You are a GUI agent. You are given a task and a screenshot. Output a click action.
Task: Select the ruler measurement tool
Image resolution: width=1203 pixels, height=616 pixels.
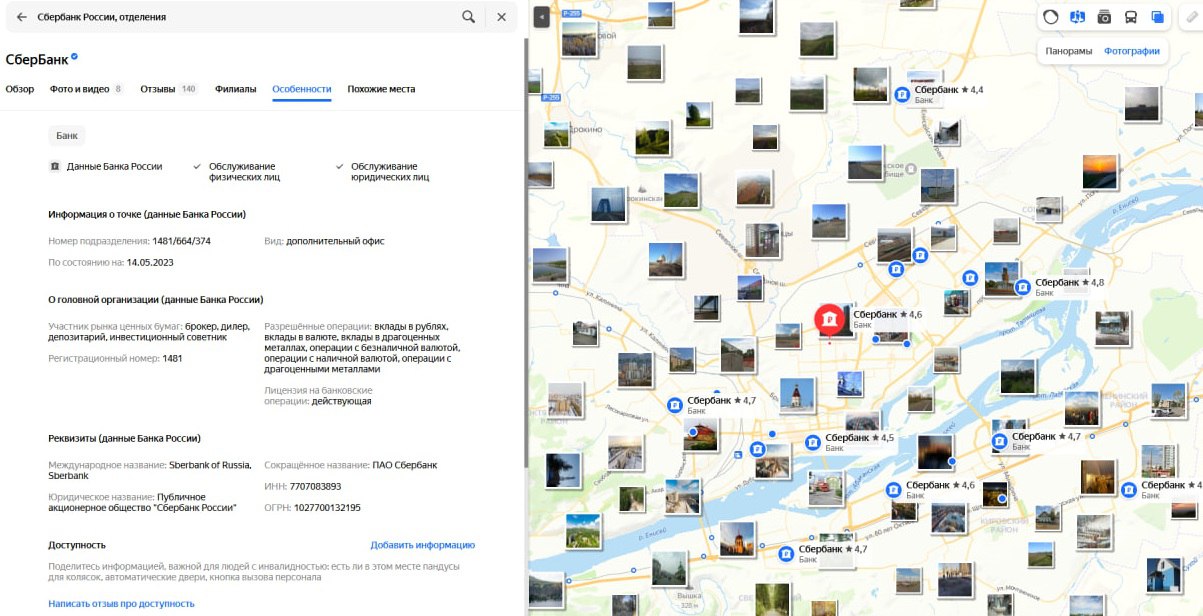coord(1190,17)
